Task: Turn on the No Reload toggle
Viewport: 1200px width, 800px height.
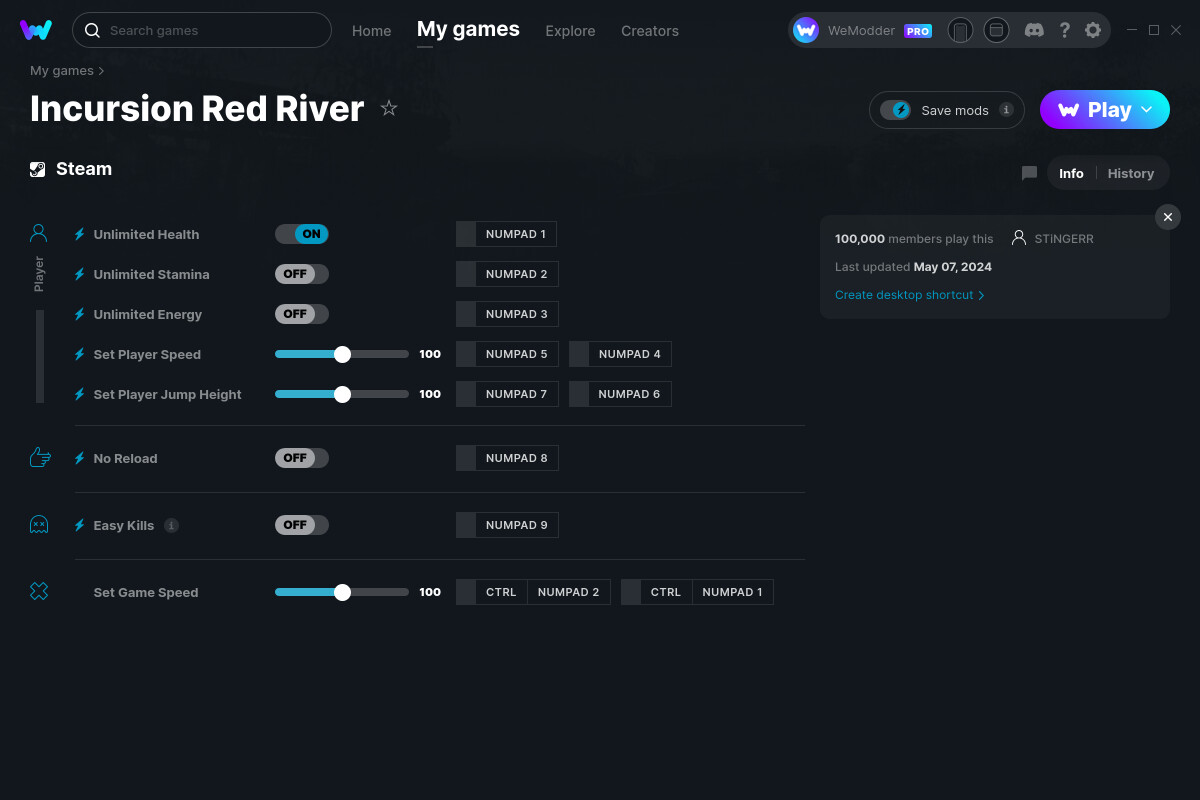Action: 301,457
